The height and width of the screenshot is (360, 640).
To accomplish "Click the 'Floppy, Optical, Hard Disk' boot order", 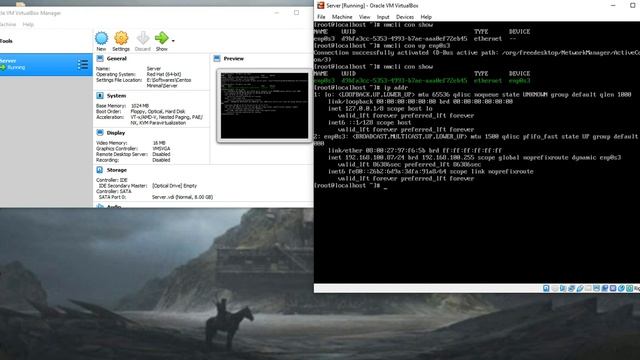I will (x=158, y=111).
